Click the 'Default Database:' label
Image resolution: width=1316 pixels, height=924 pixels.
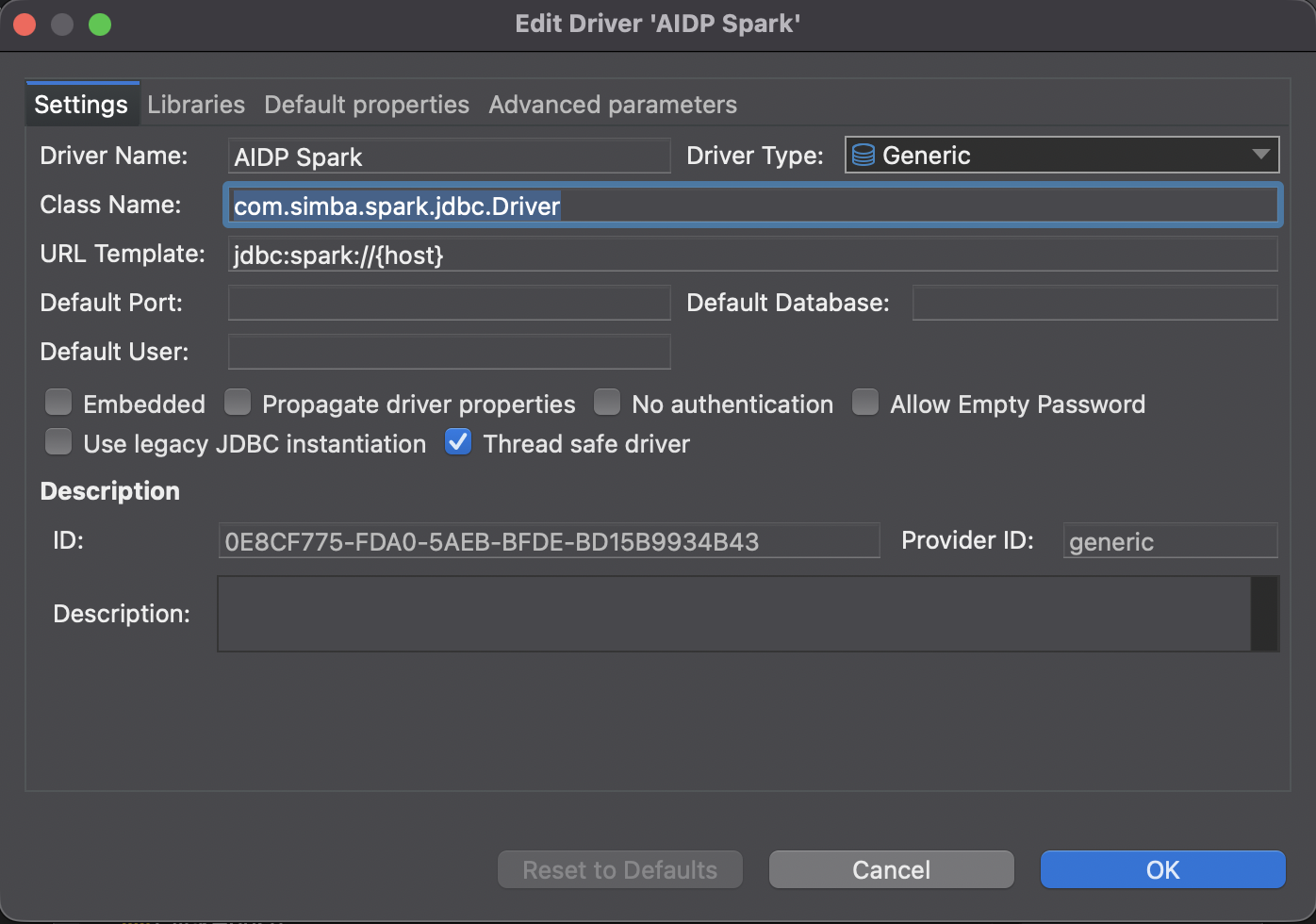pos(788,303)
